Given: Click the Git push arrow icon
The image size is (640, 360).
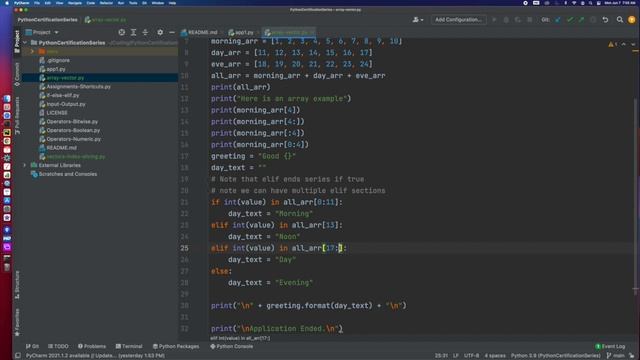Looking at the screenshot, I should pos(581,20).
